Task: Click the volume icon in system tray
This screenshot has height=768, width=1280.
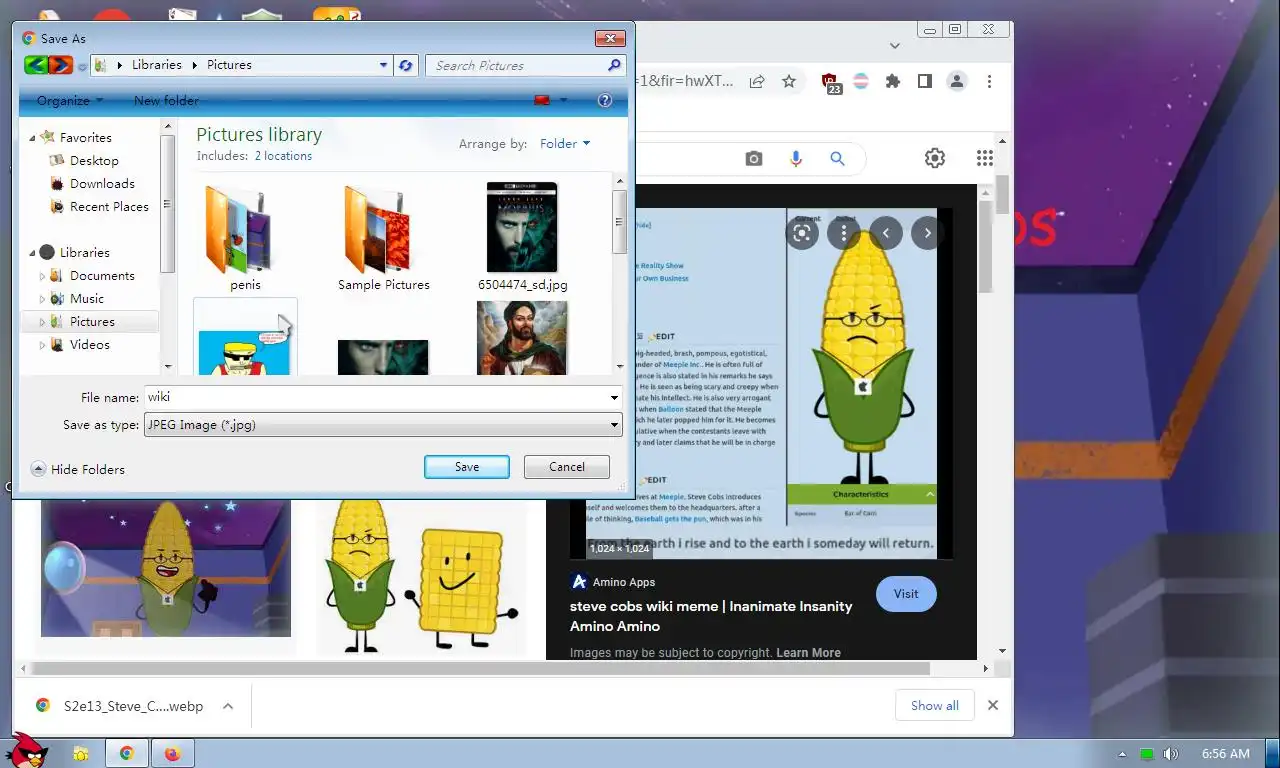Action: point(1171,754)
